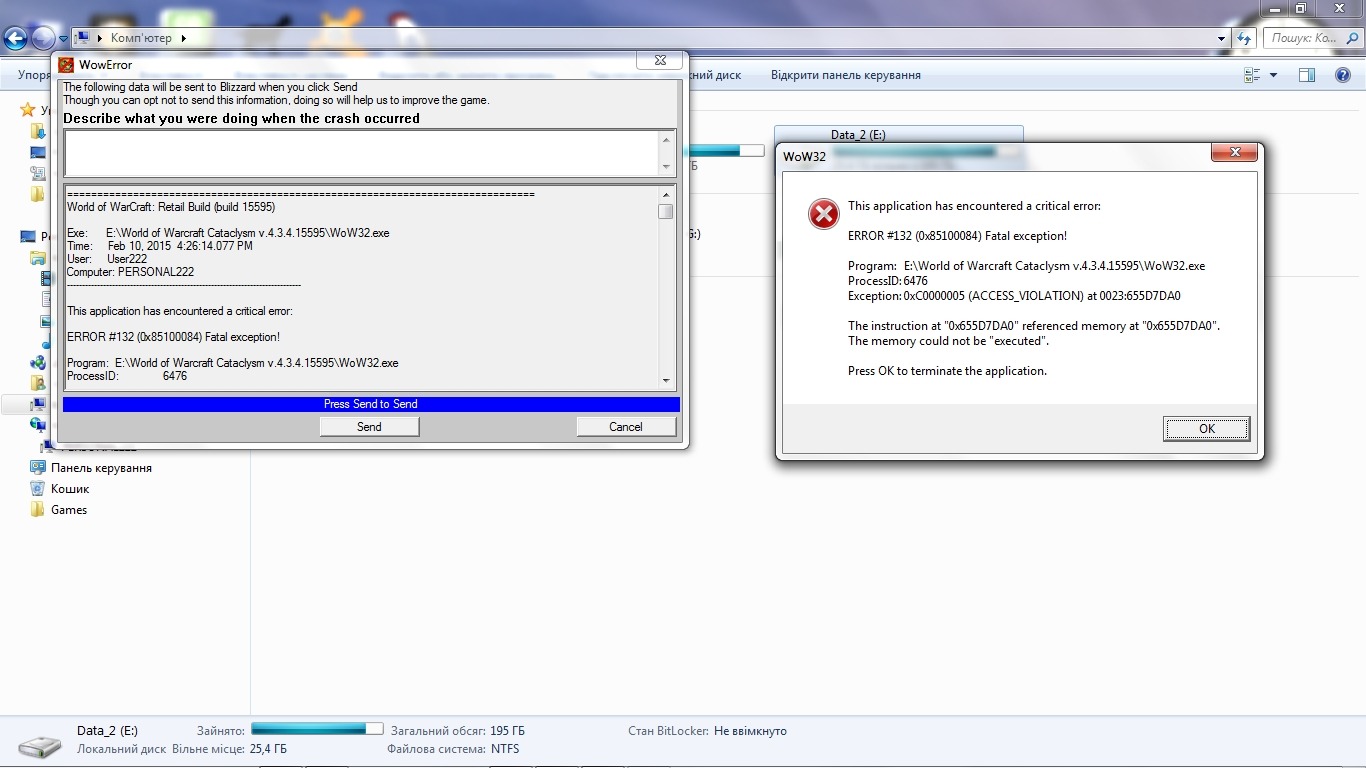Click the Explorer Forward arrow button

[43, 39]
